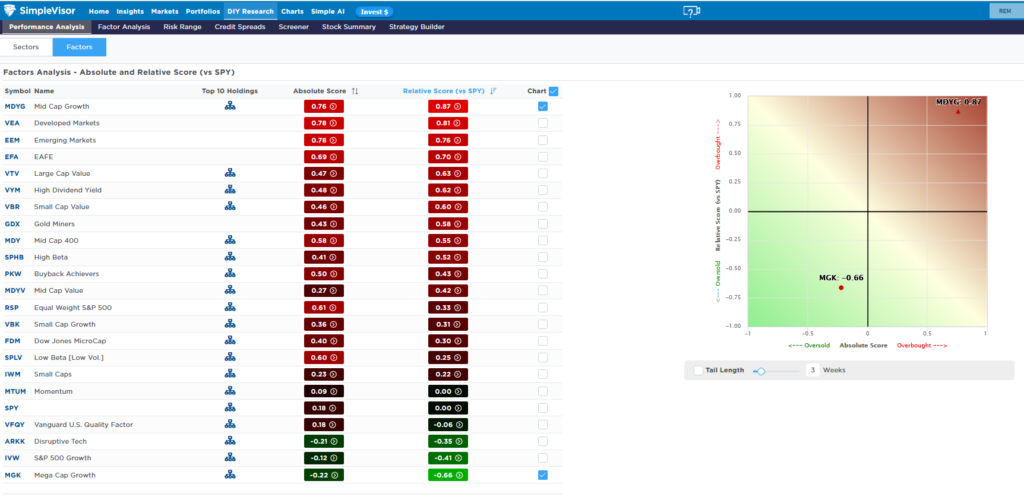Check the chart box for Gold Miners
1024x503 pixels.
point(542,223)
